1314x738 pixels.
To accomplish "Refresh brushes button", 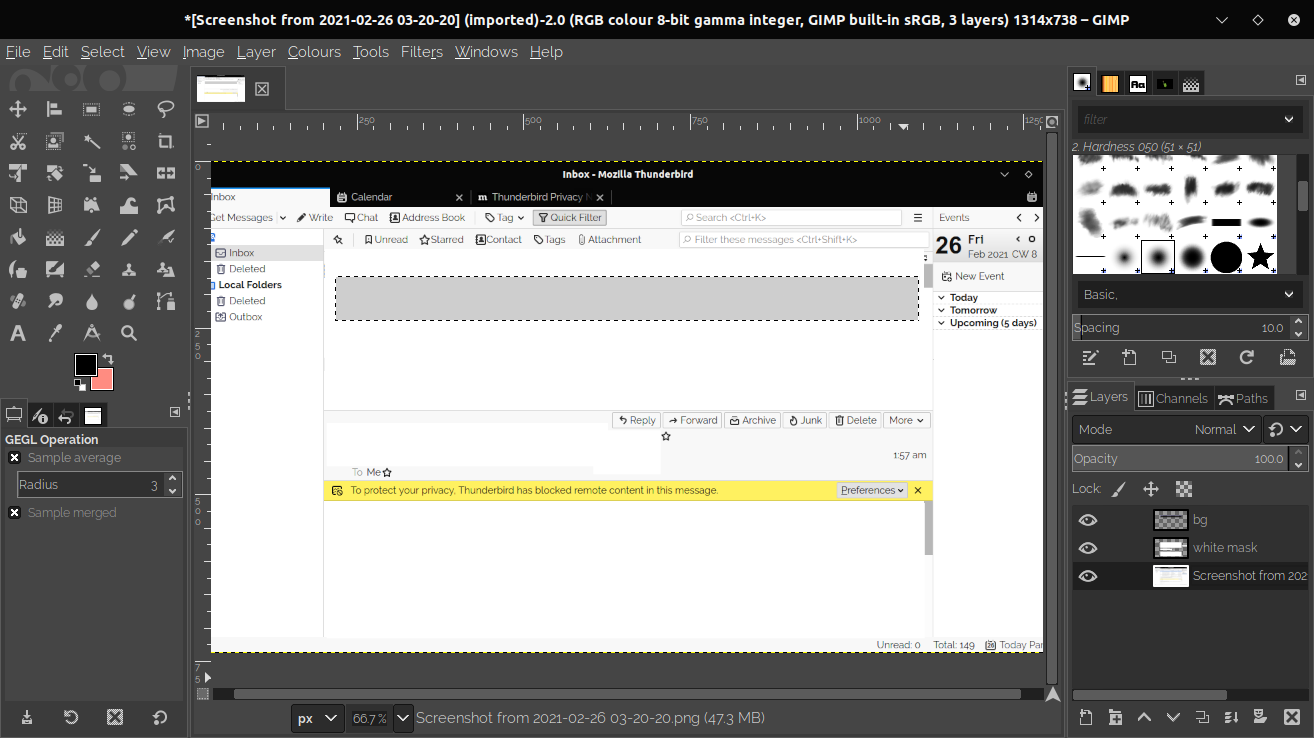I will point(1247,357).
